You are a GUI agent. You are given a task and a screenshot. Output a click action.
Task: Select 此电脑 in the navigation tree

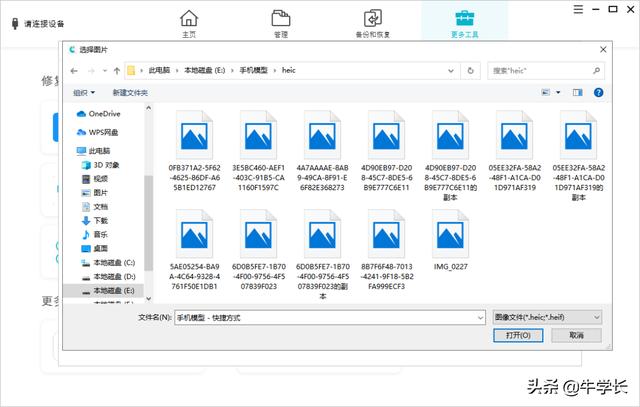pos(93,151)
